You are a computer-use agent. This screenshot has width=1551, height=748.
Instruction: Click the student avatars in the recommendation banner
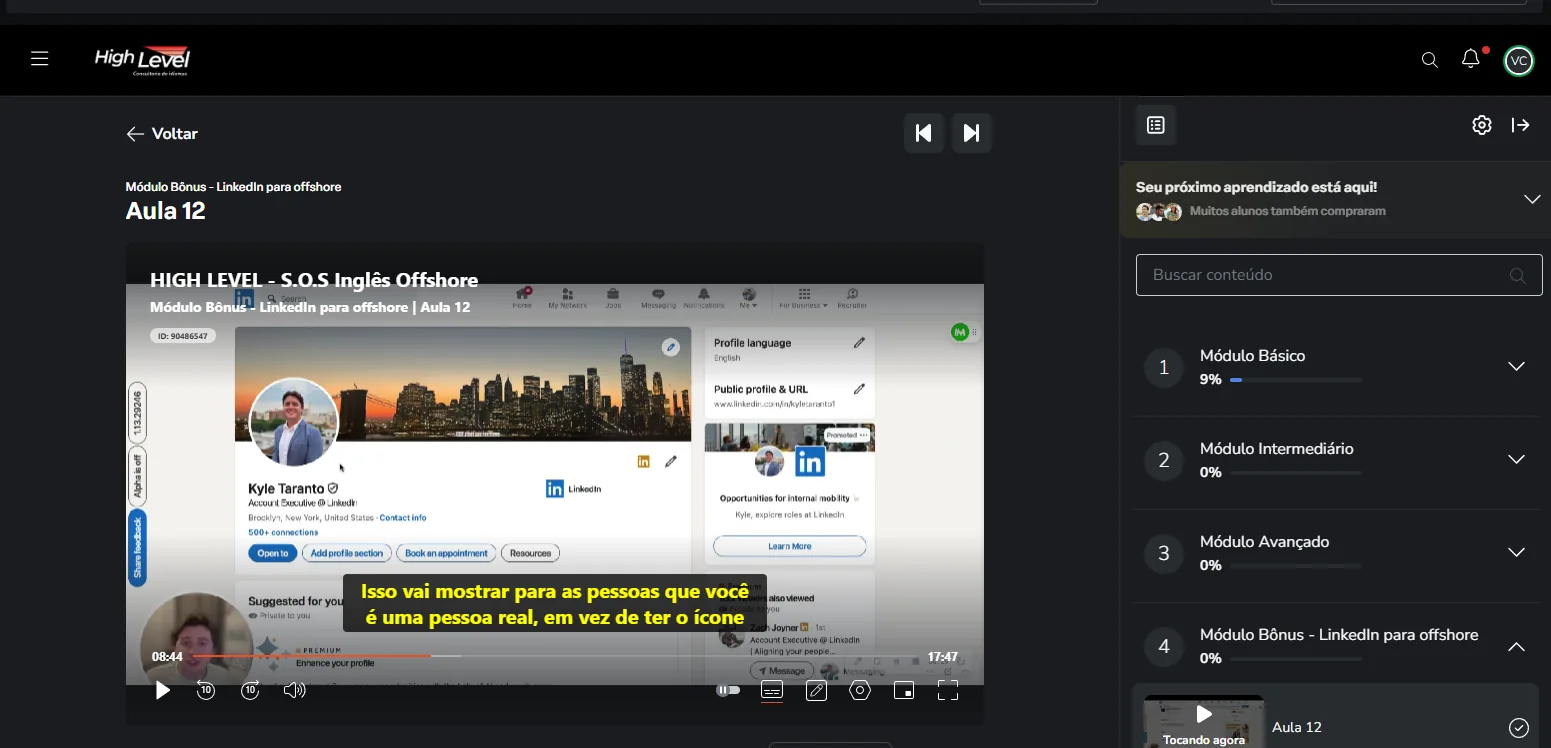click(x=1159, y=212)
